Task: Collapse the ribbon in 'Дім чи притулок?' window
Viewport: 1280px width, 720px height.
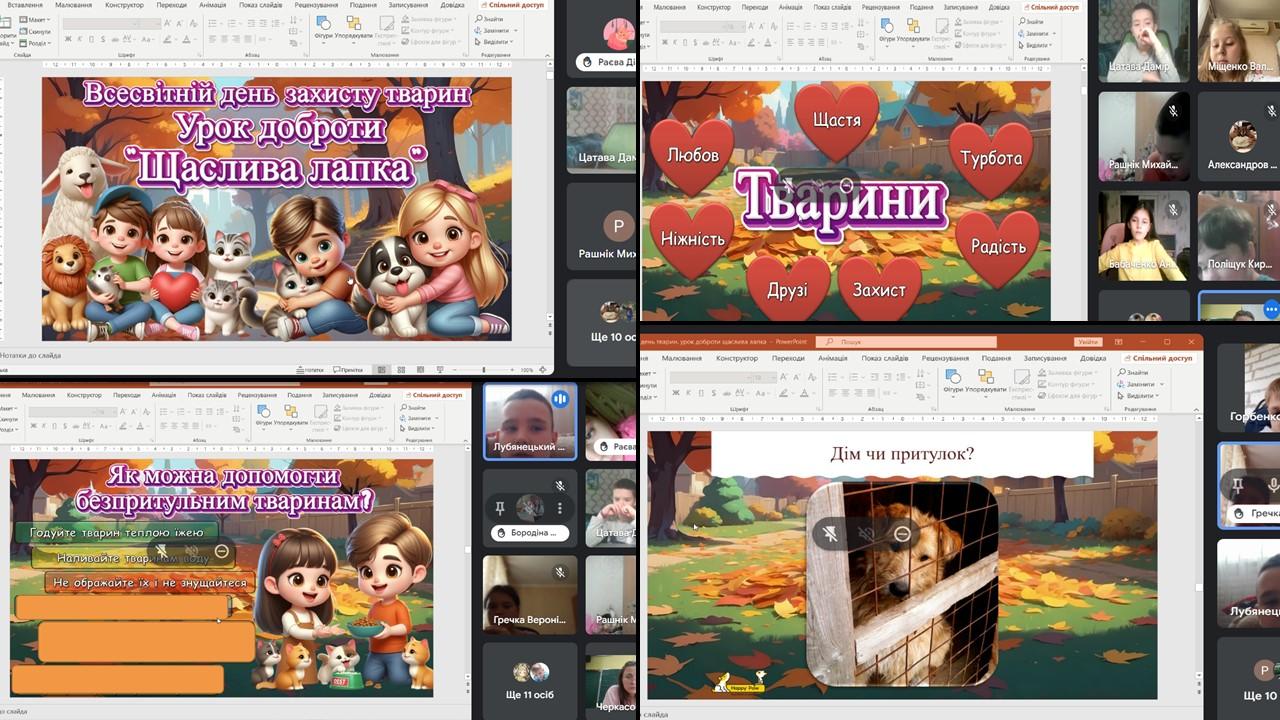Action: point(1197,408)
